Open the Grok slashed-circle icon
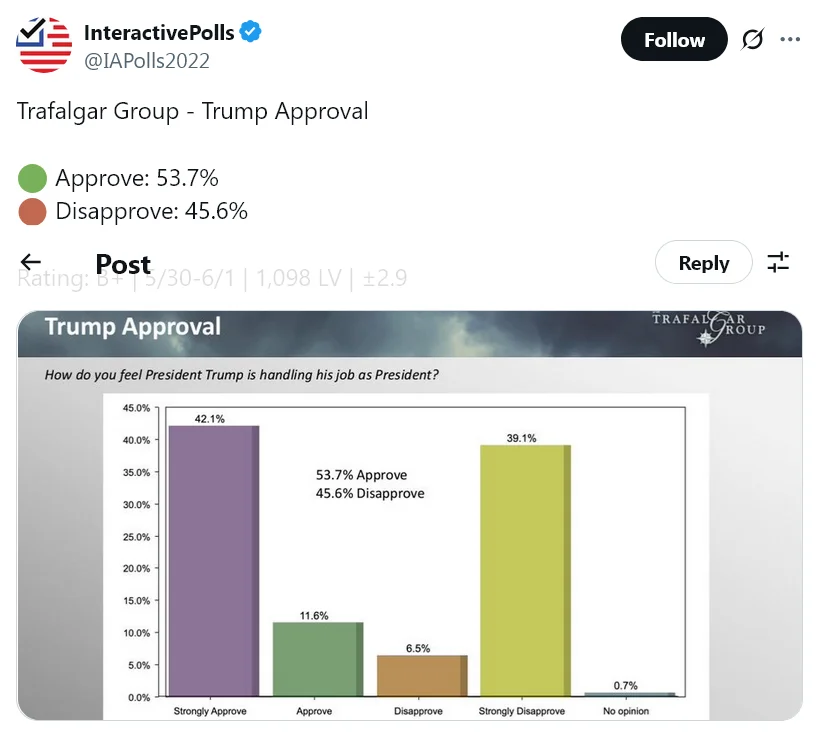The height and width of the screenshot is (736, 824). pos(752,40)
